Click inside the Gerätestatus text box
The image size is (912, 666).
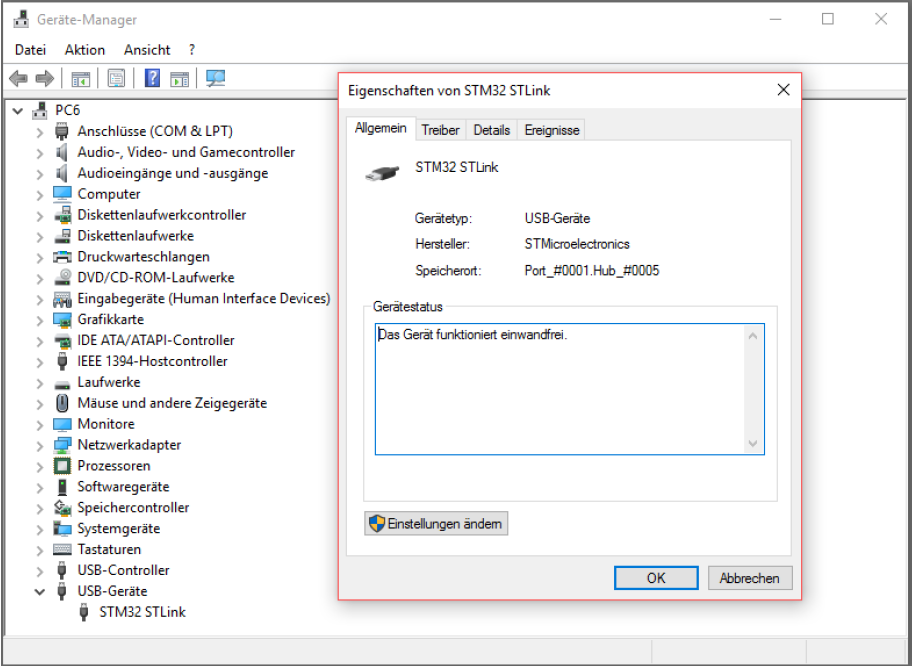[x=569, y=389]
